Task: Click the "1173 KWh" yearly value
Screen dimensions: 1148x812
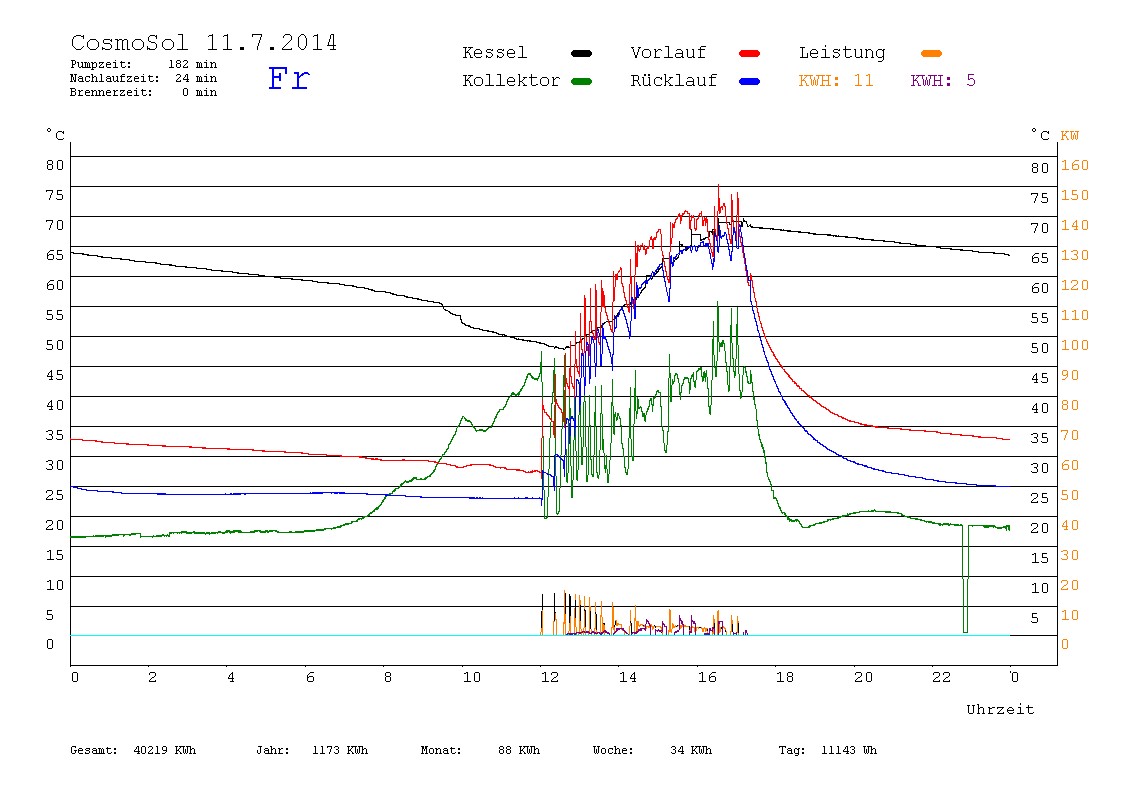Action: click(x=340, y=750)
